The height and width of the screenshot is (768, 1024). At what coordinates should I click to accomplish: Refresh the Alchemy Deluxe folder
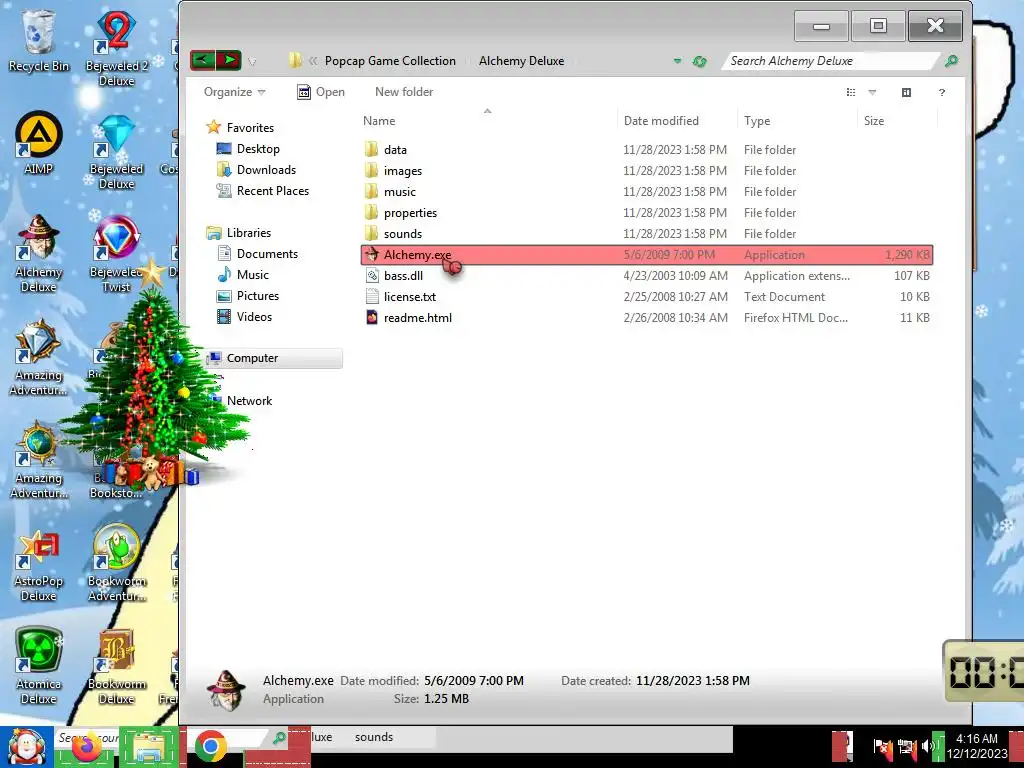point(699,61)
